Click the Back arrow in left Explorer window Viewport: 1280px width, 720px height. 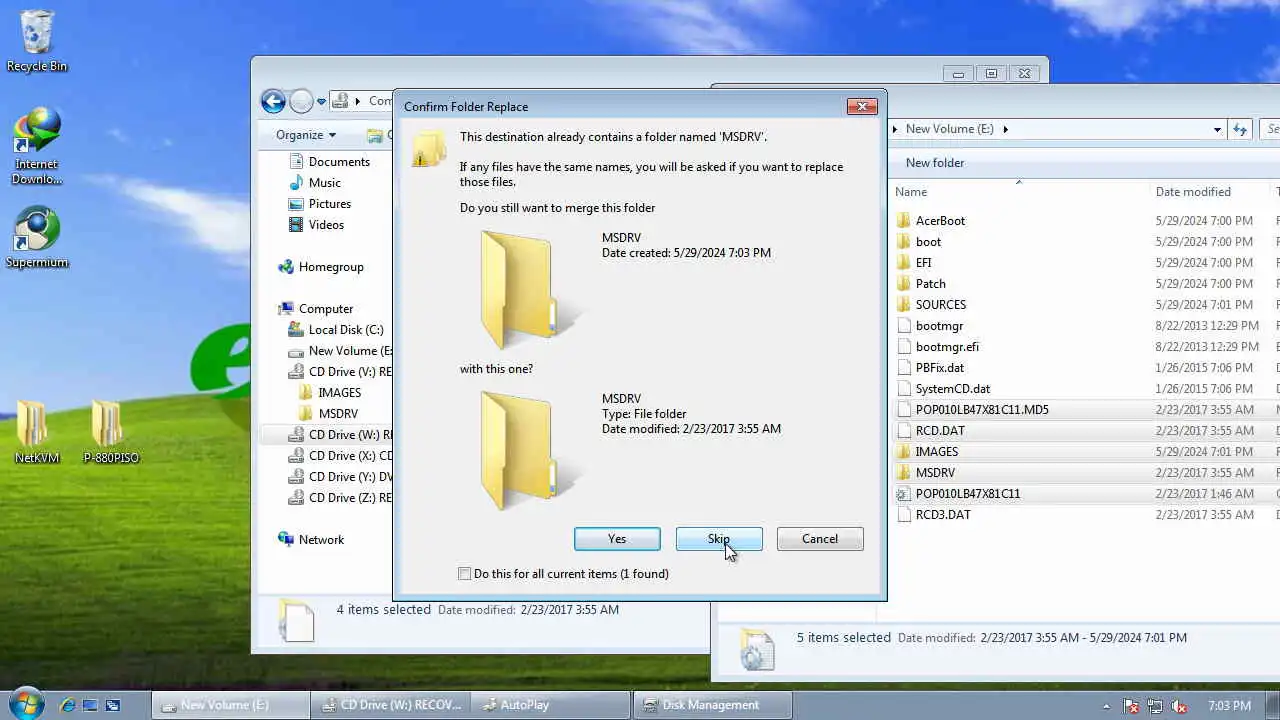[273, 101]
